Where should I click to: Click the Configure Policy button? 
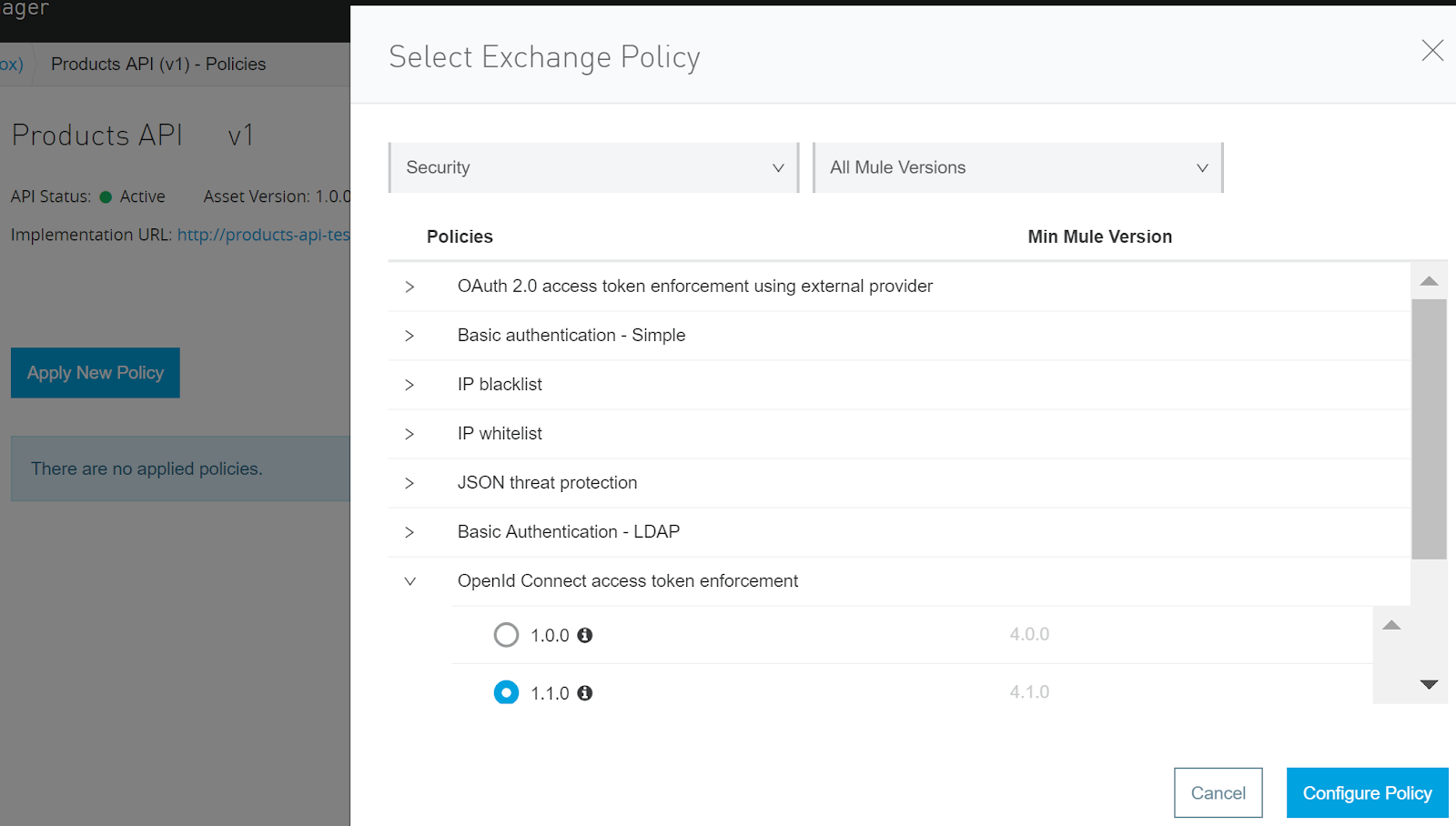point(1367,793)
